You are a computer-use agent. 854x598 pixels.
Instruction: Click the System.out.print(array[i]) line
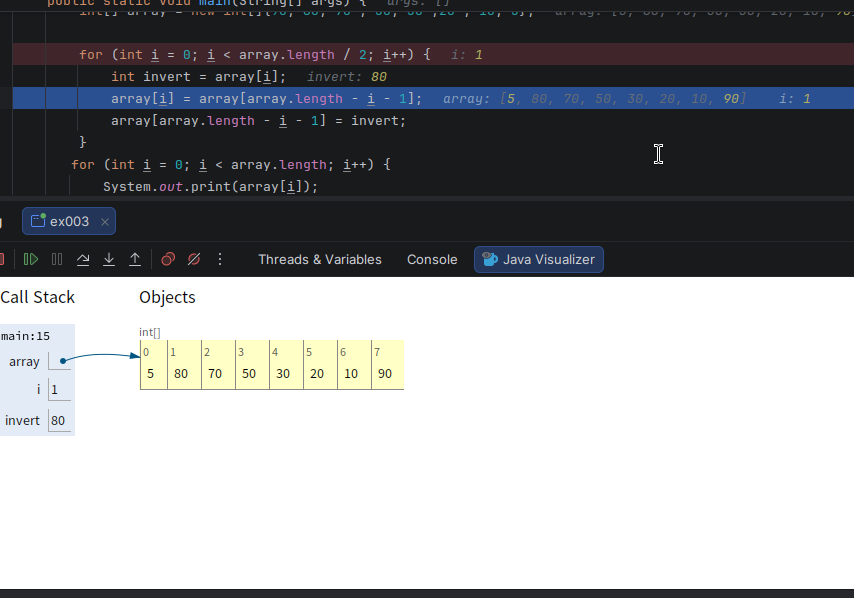click(x=210, y=186)
